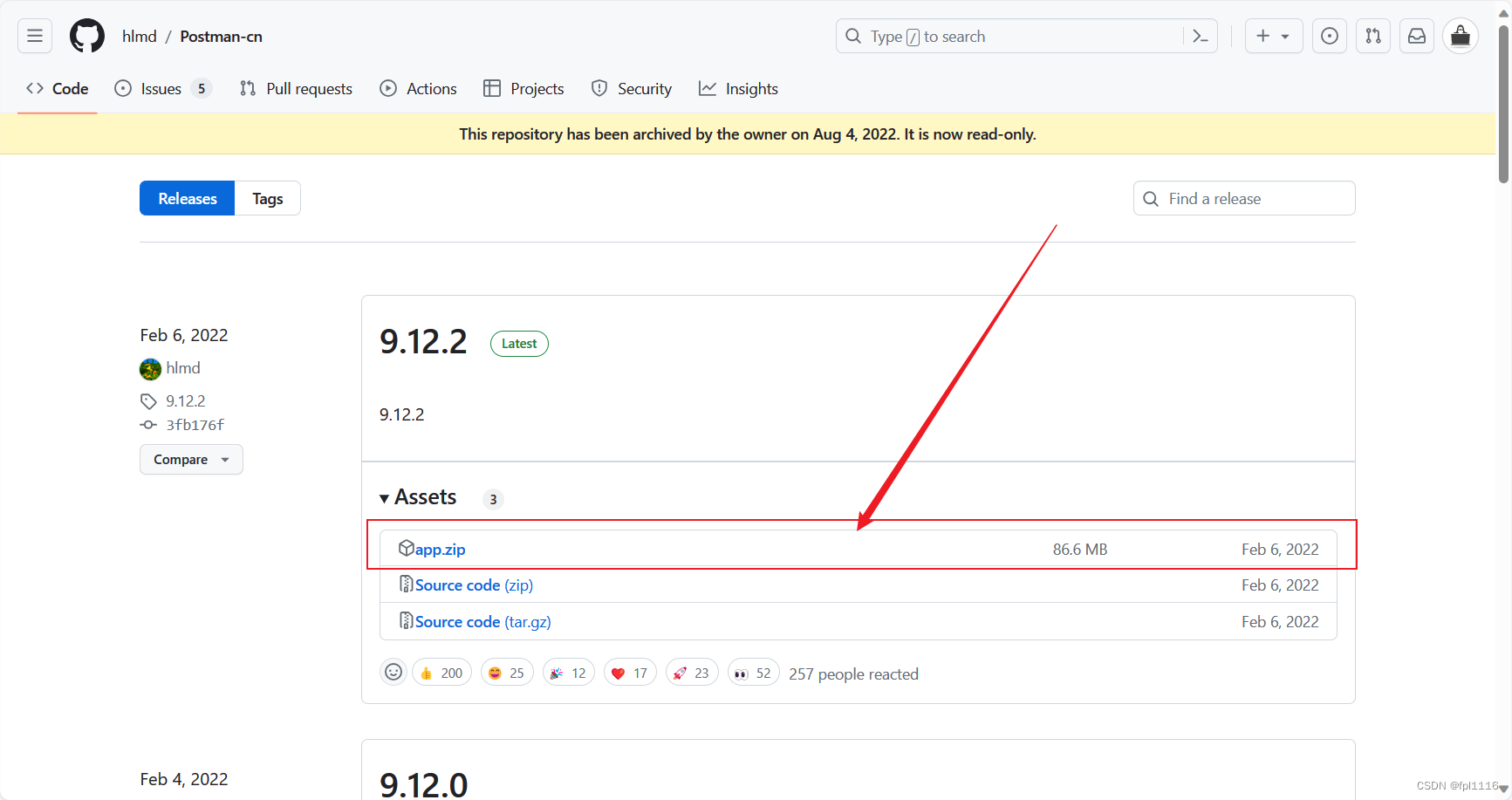Screen dimensions: 1512x800
Task: Open your pull requests icon in header
Action: pos(1373,36)
